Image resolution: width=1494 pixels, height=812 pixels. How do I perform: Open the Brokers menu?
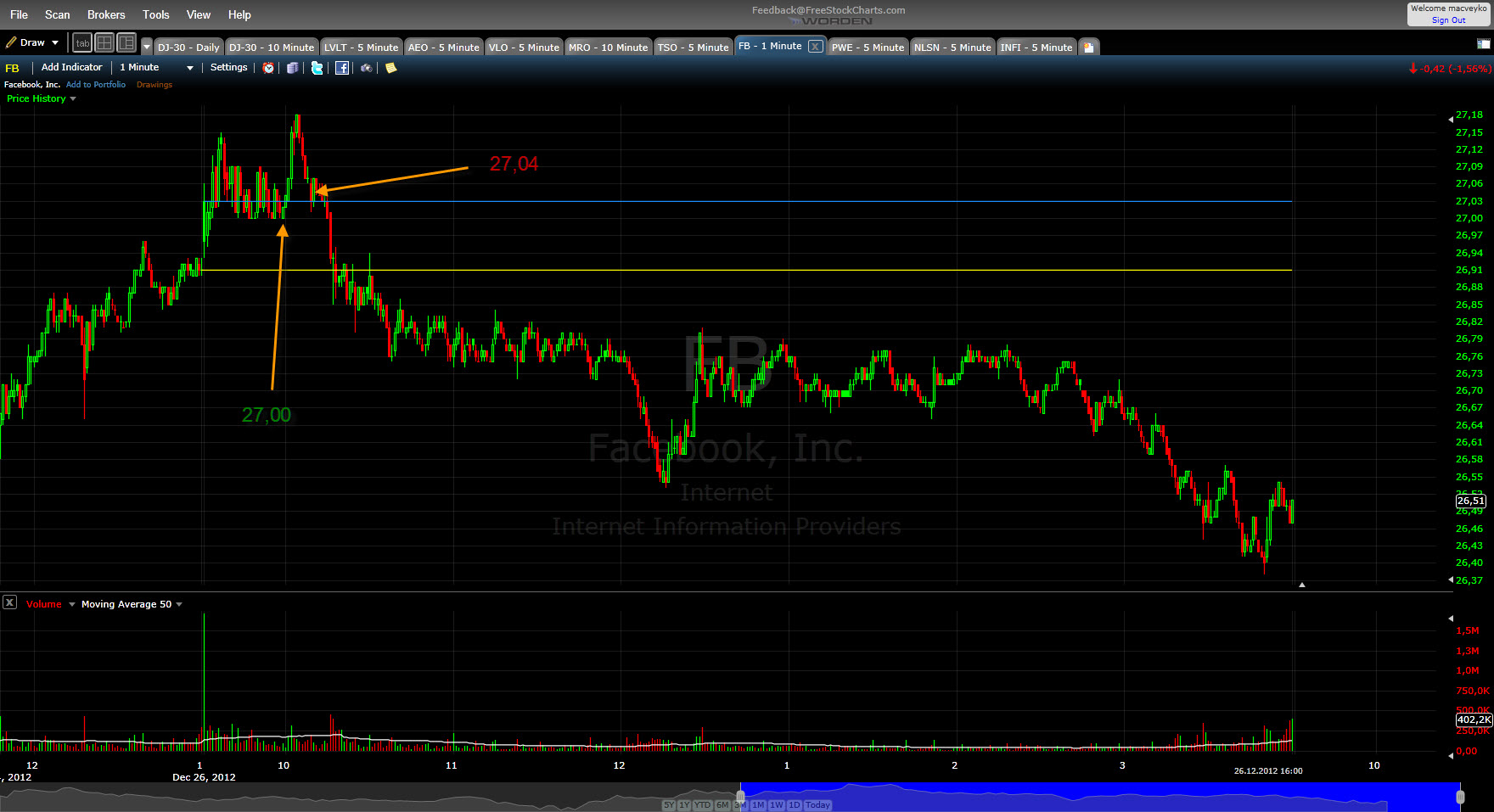coord(106,14)
